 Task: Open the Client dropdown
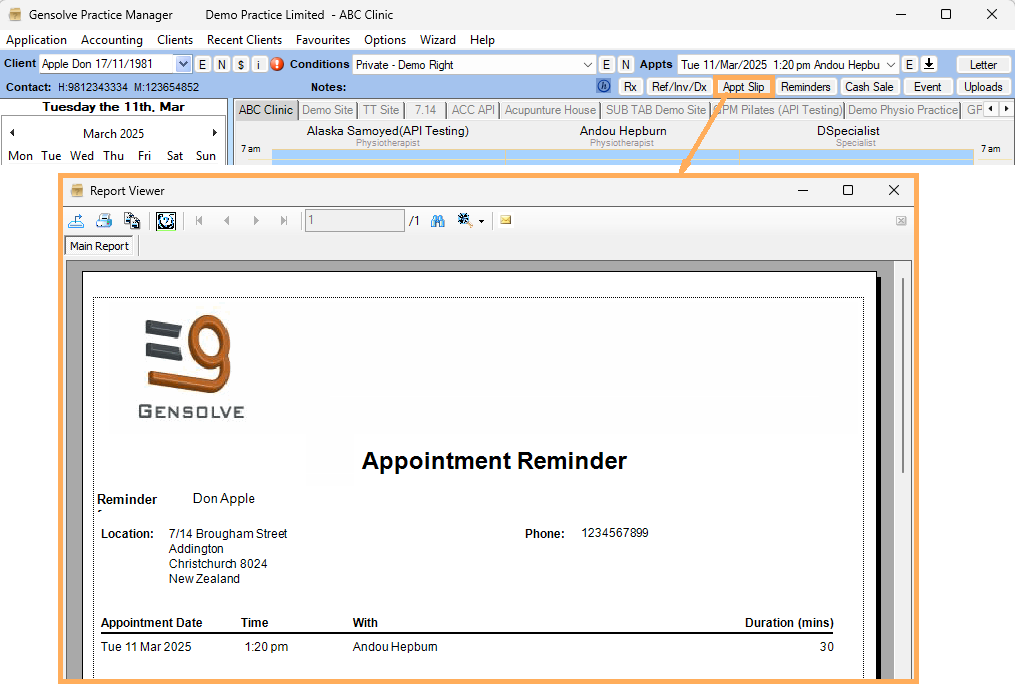(x=183, y=64)
